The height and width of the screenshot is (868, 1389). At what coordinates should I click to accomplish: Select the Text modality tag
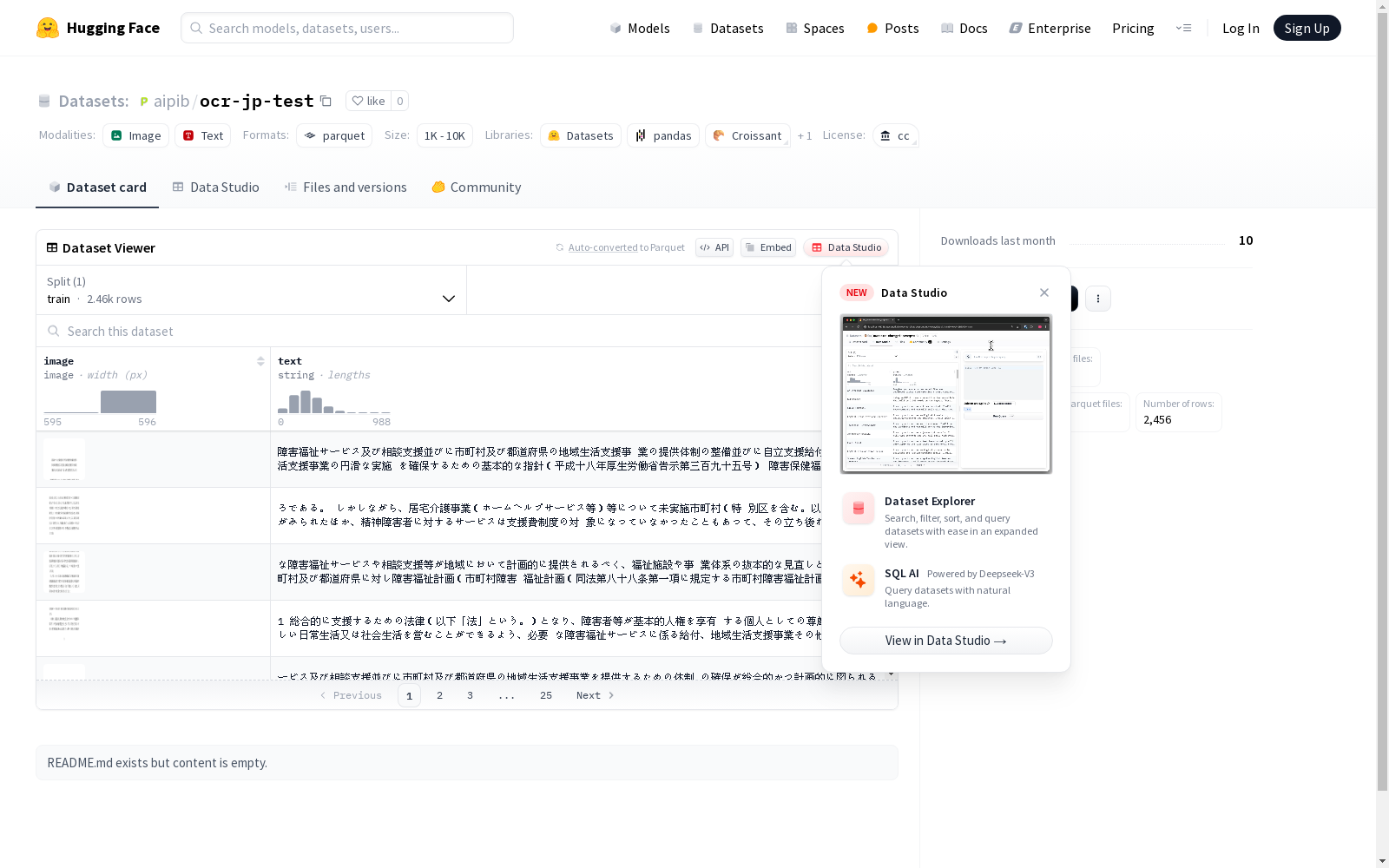point(203,135)
